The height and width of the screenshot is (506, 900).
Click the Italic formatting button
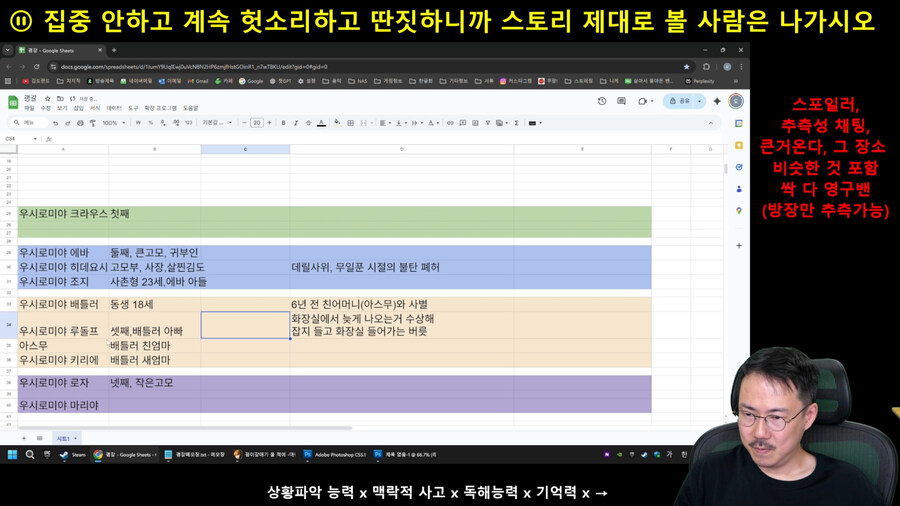coord(296,123)
